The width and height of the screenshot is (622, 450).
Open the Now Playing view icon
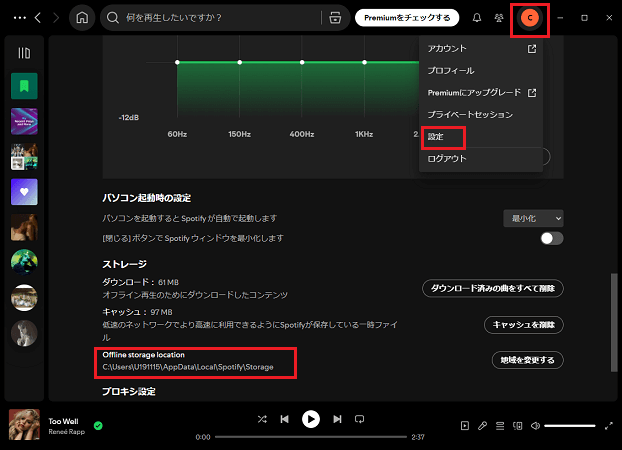(x=465, y=426)
